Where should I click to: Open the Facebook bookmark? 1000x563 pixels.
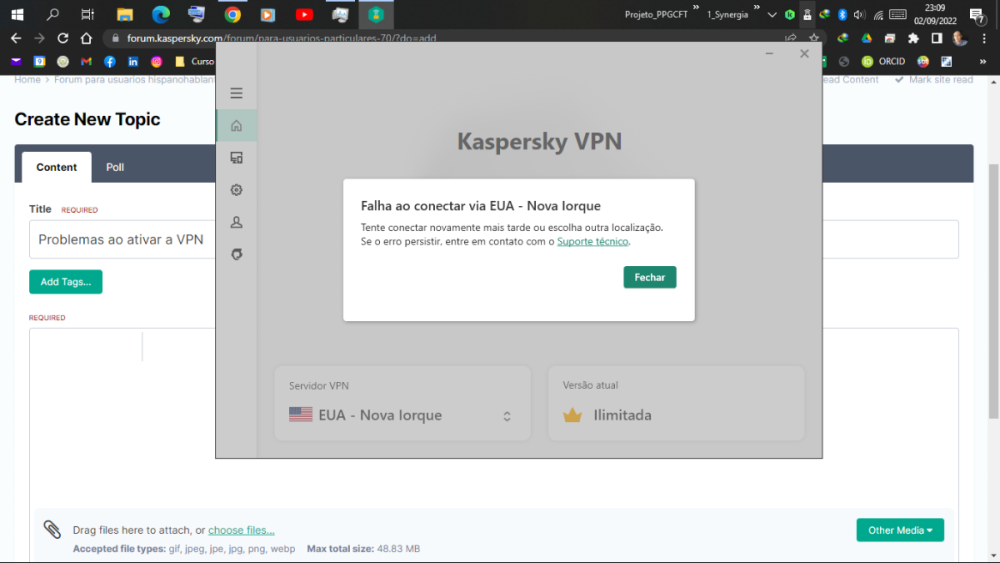pyautogui.click(x=110, y=61)
